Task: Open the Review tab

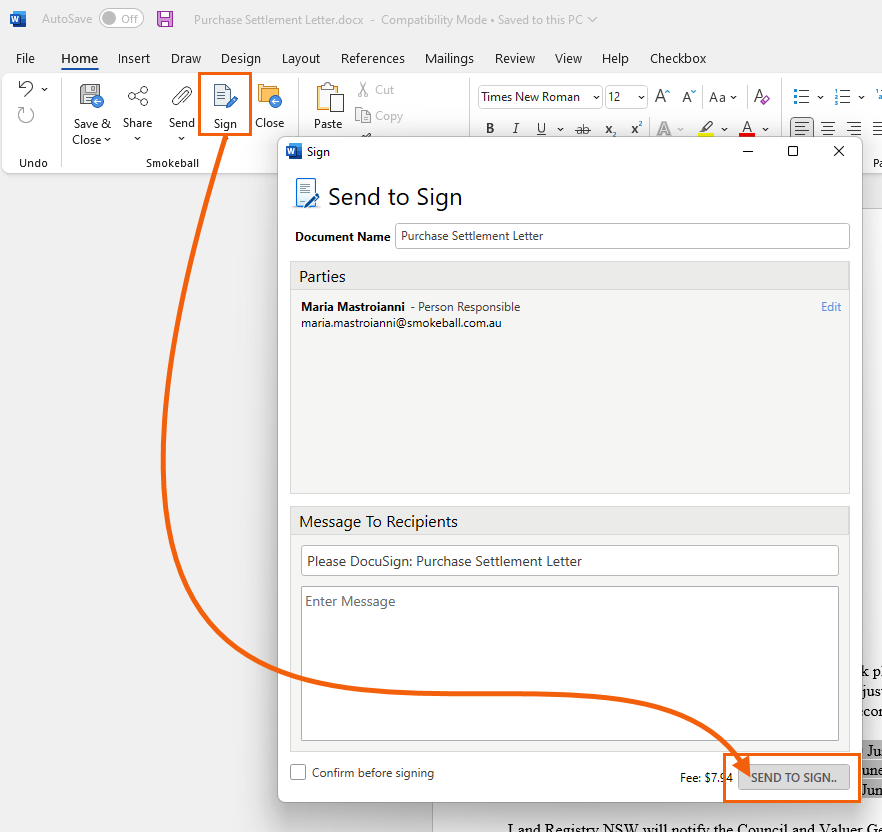Action: click(x=515, y=59)
